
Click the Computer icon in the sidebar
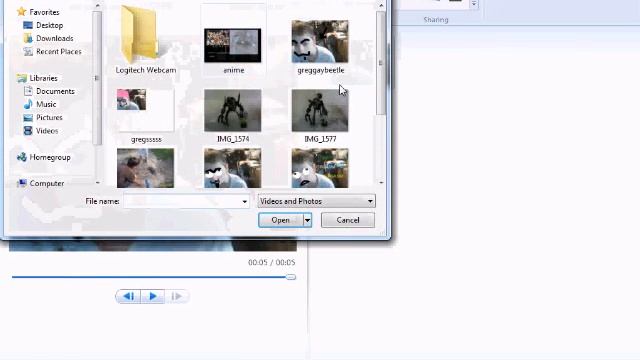tap(22, 183)
